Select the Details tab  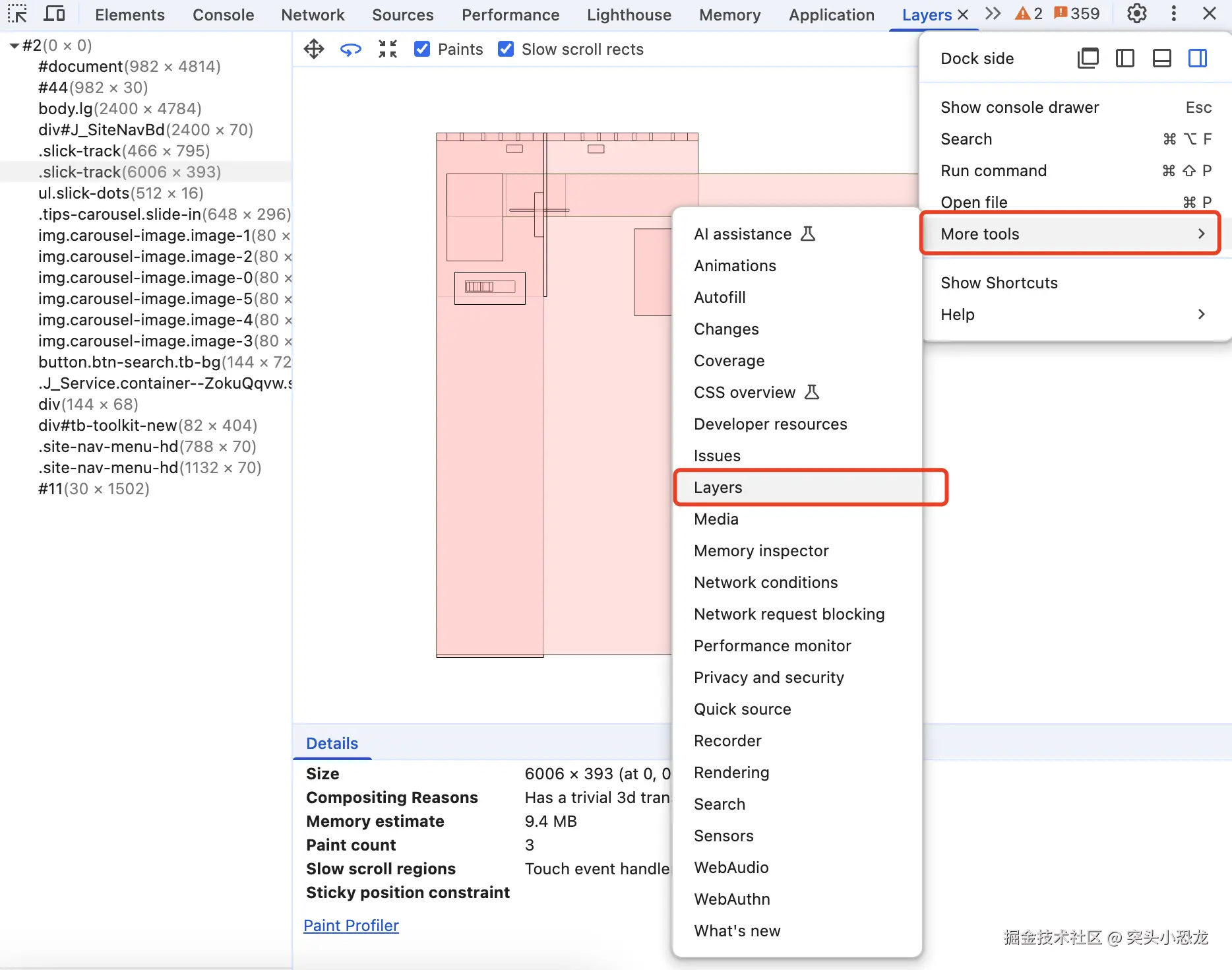point(332,744)
